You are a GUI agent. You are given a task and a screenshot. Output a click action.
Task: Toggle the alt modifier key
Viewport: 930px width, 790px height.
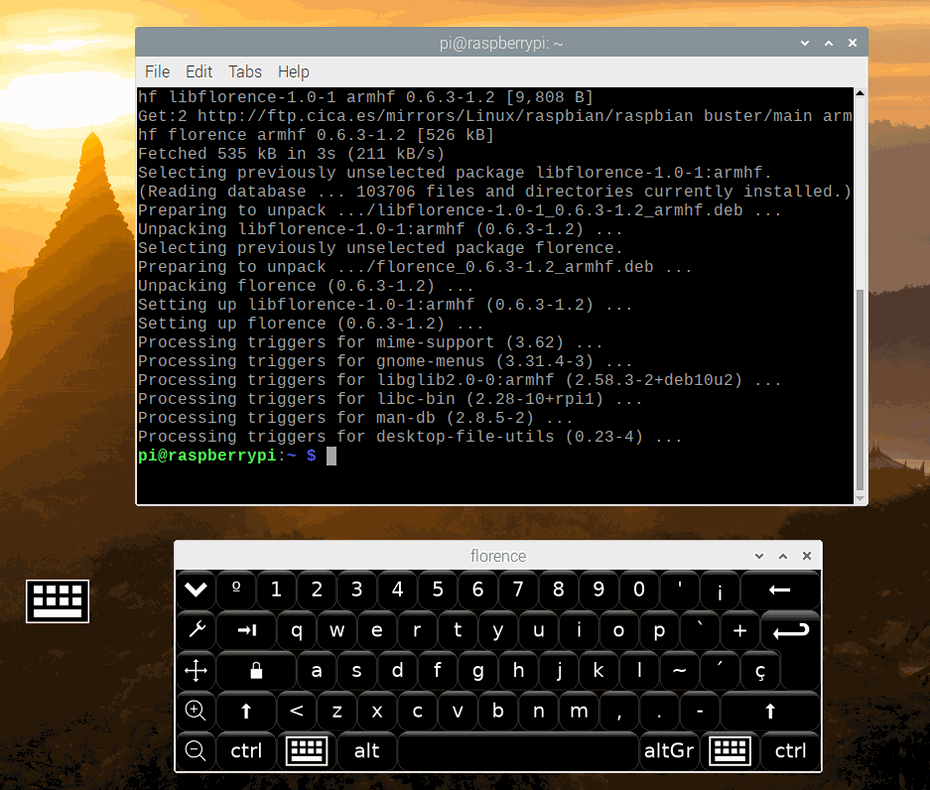pyautogui.click(x=367, y=751)
